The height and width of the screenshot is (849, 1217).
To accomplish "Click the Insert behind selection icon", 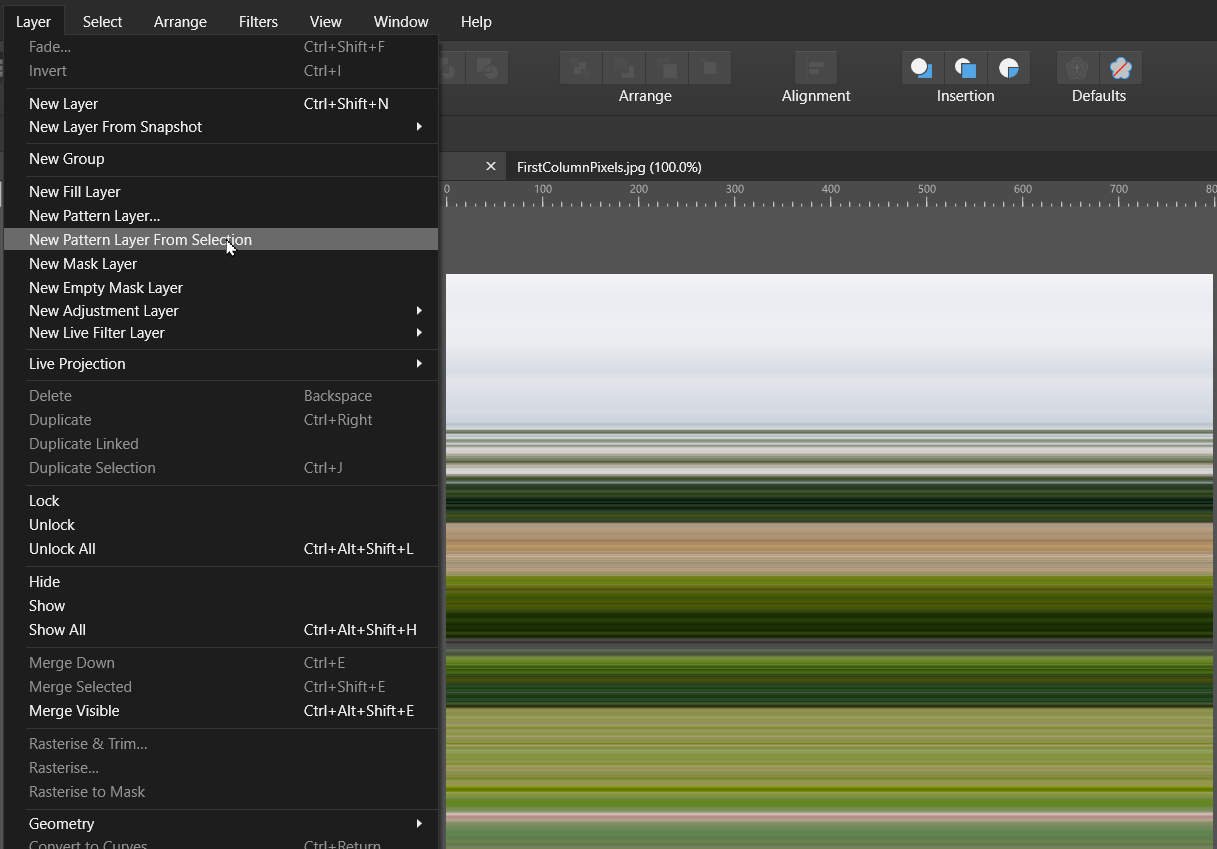I will coord(922,68).
